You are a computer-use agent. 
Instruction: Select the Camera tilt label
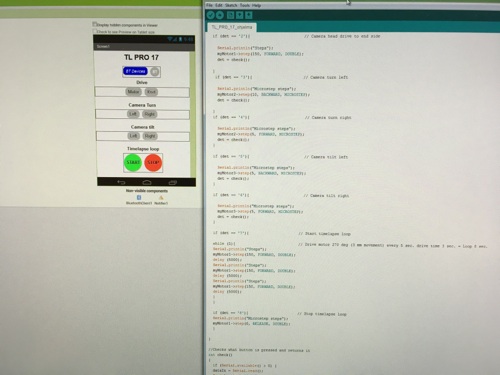[x=143, y=127]
